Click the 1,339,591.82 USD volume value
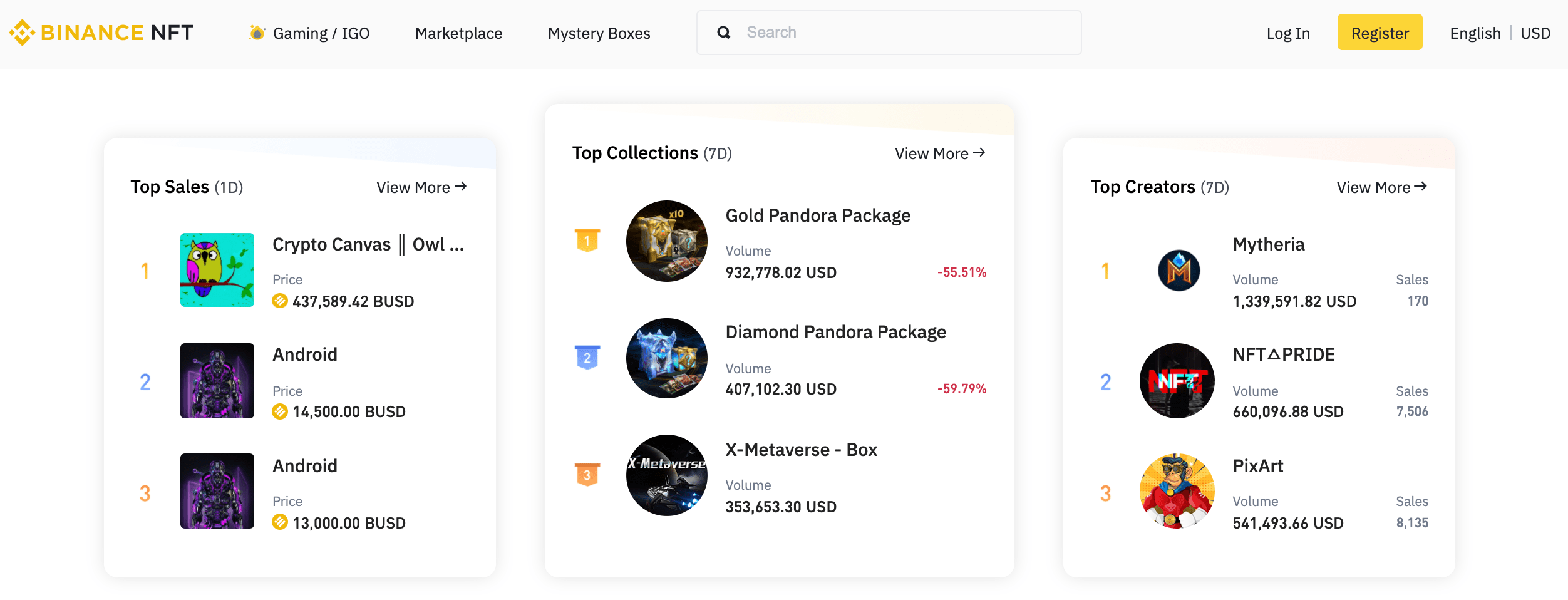This screenshot has height=600, width=1568. [1294, 301]
